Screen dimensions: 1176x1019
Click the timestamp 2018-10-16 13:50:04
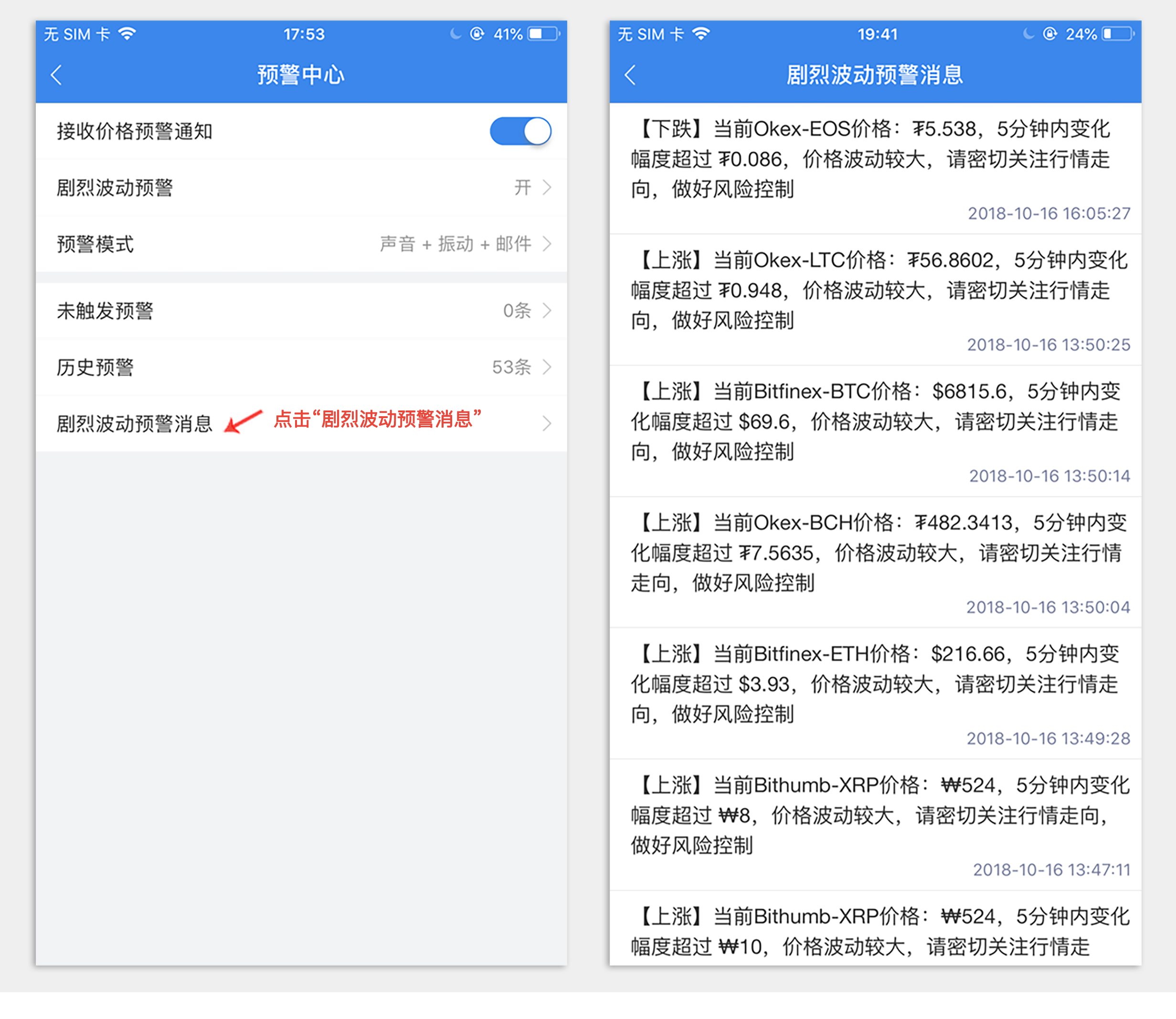1048,607
